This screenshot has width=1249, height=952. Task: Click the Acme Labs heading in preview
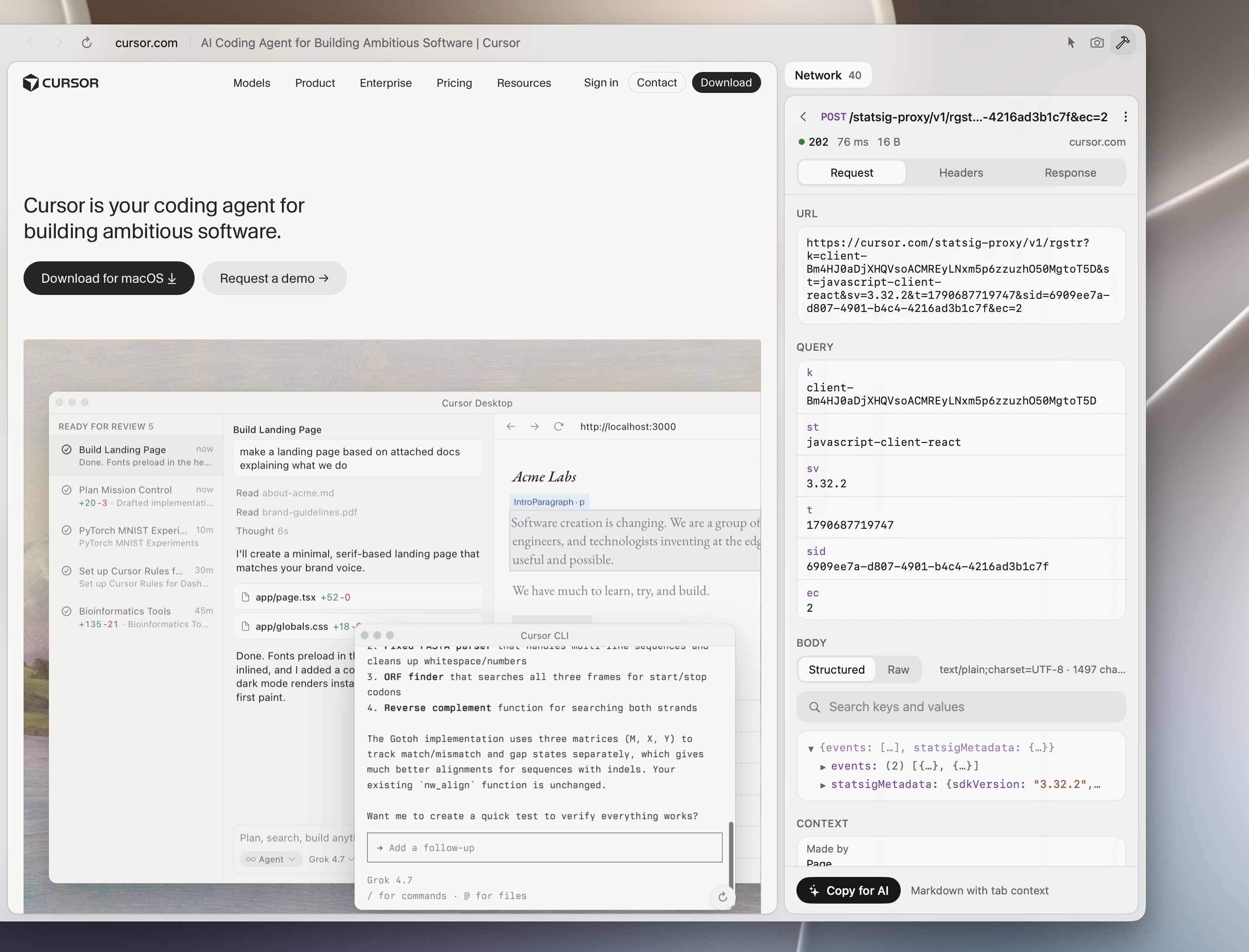click(544, 476)
